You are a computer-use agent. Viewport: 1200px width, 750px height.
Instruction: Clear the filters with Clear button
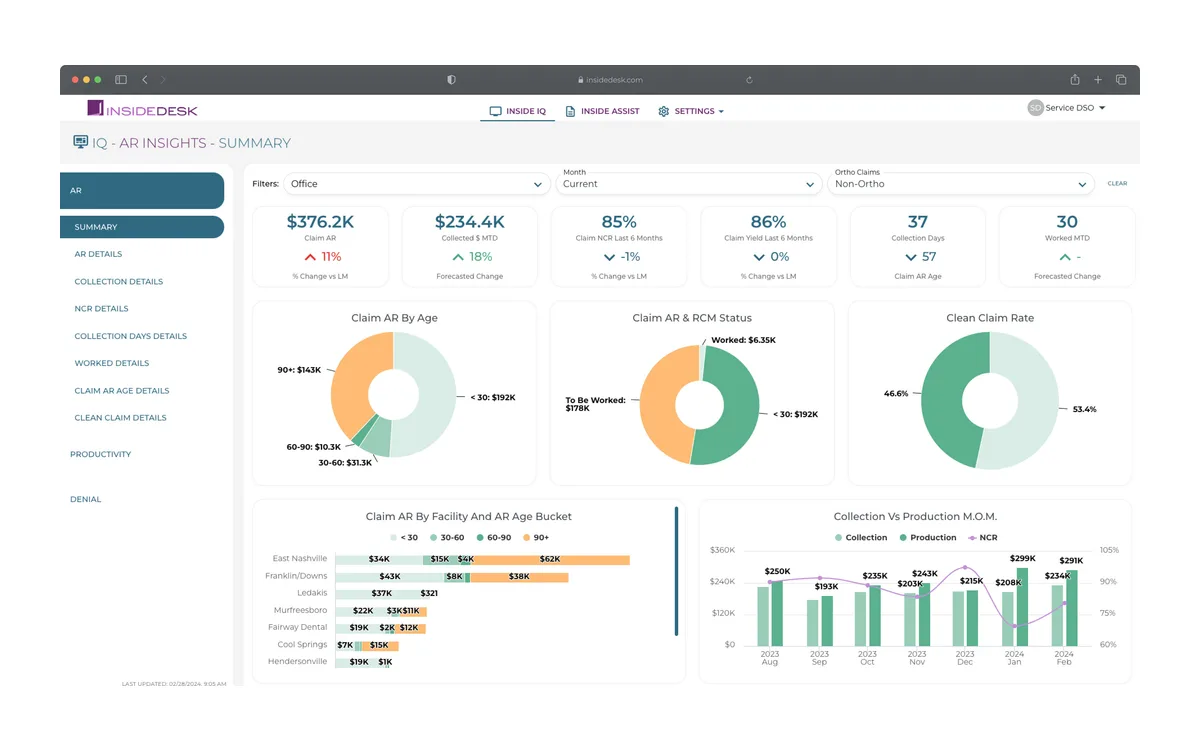1117,184
